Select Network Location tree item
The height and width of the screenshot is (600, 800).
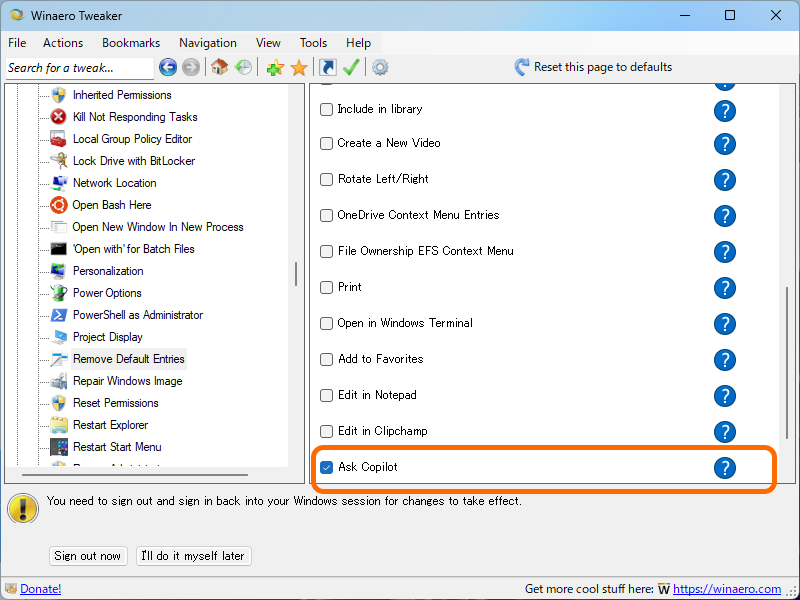pyautogui.click(x=114, y=183)
